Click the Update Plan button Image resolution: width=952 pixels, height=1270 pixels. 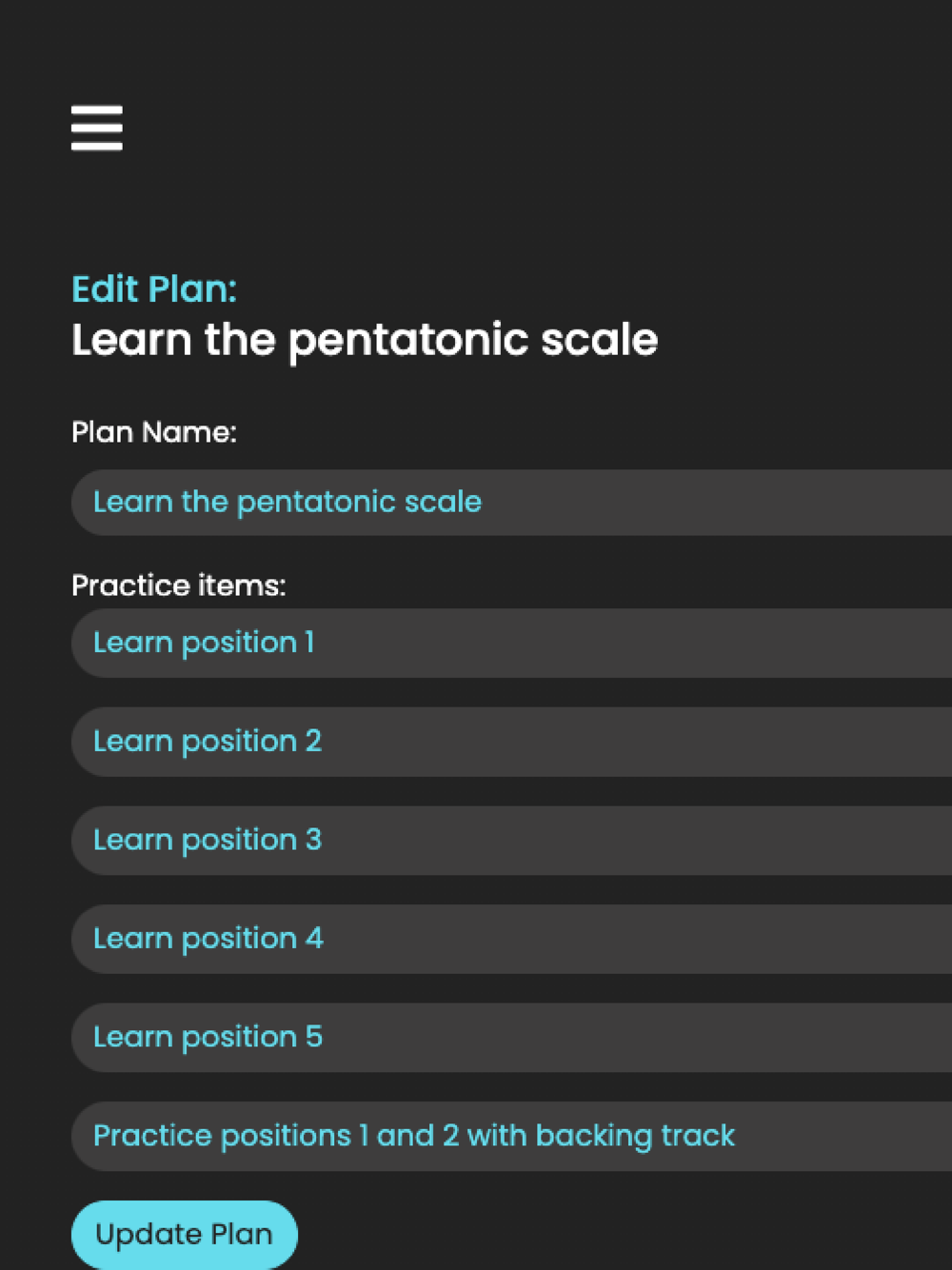pyautogui.click(x=185, y=1234)
